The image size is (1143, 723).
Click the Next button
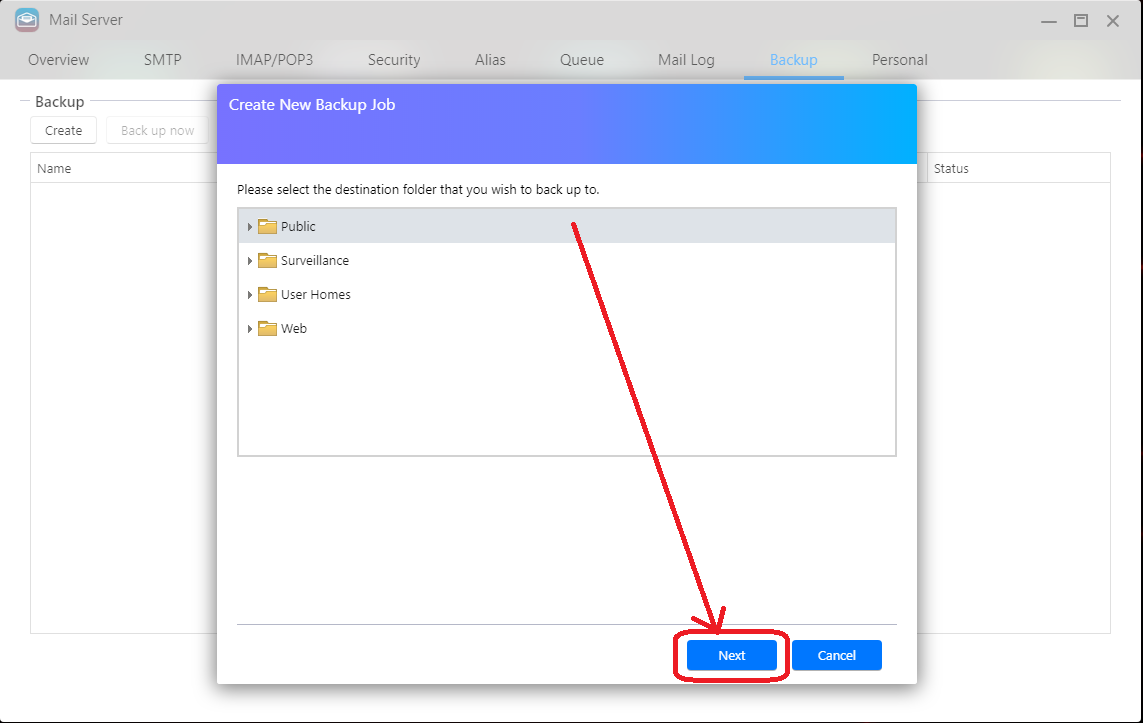[731, 655]
